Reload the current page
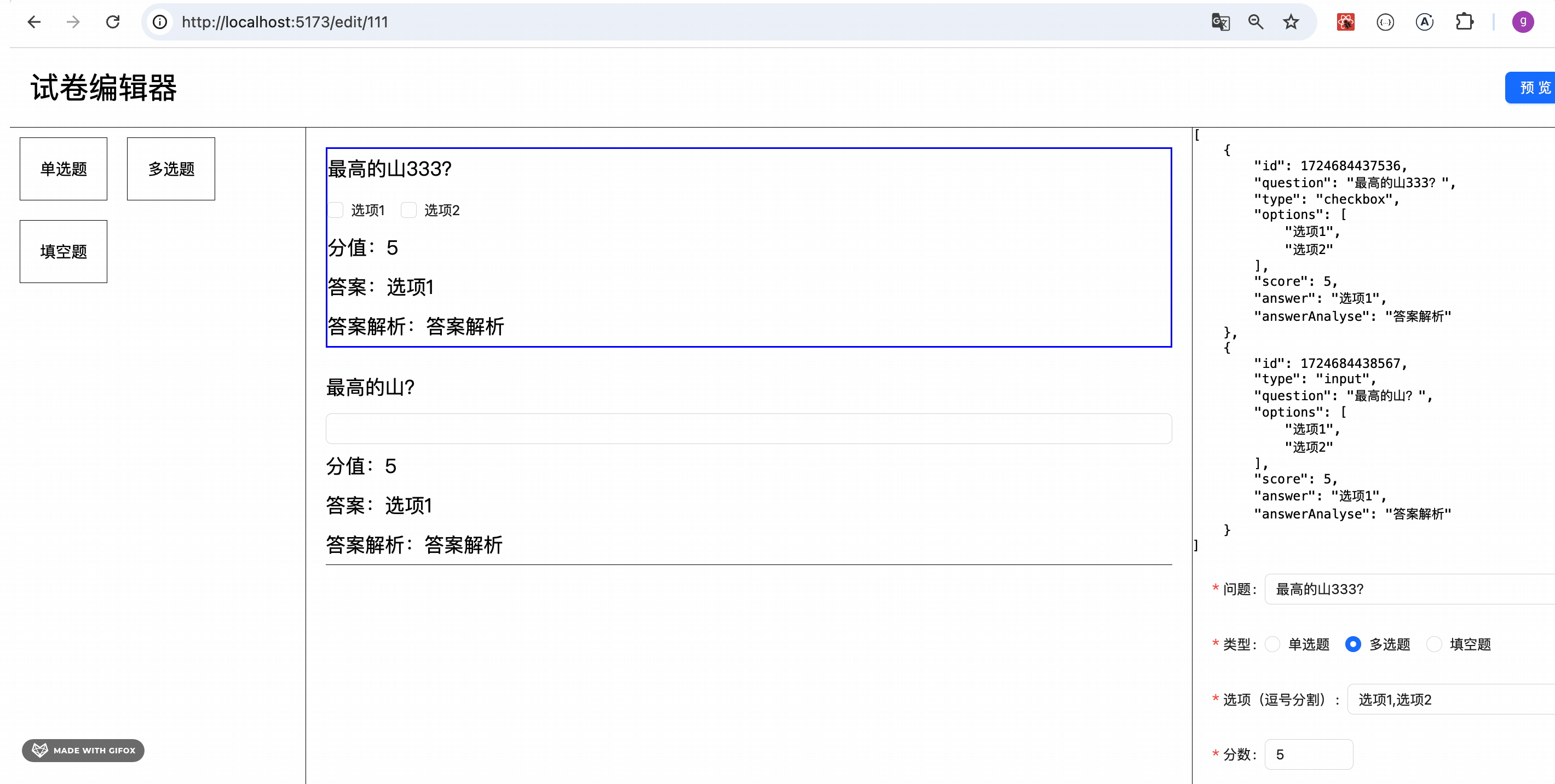Image resolution: width=1555 pixels, height=784 pixels. (113, 22)
